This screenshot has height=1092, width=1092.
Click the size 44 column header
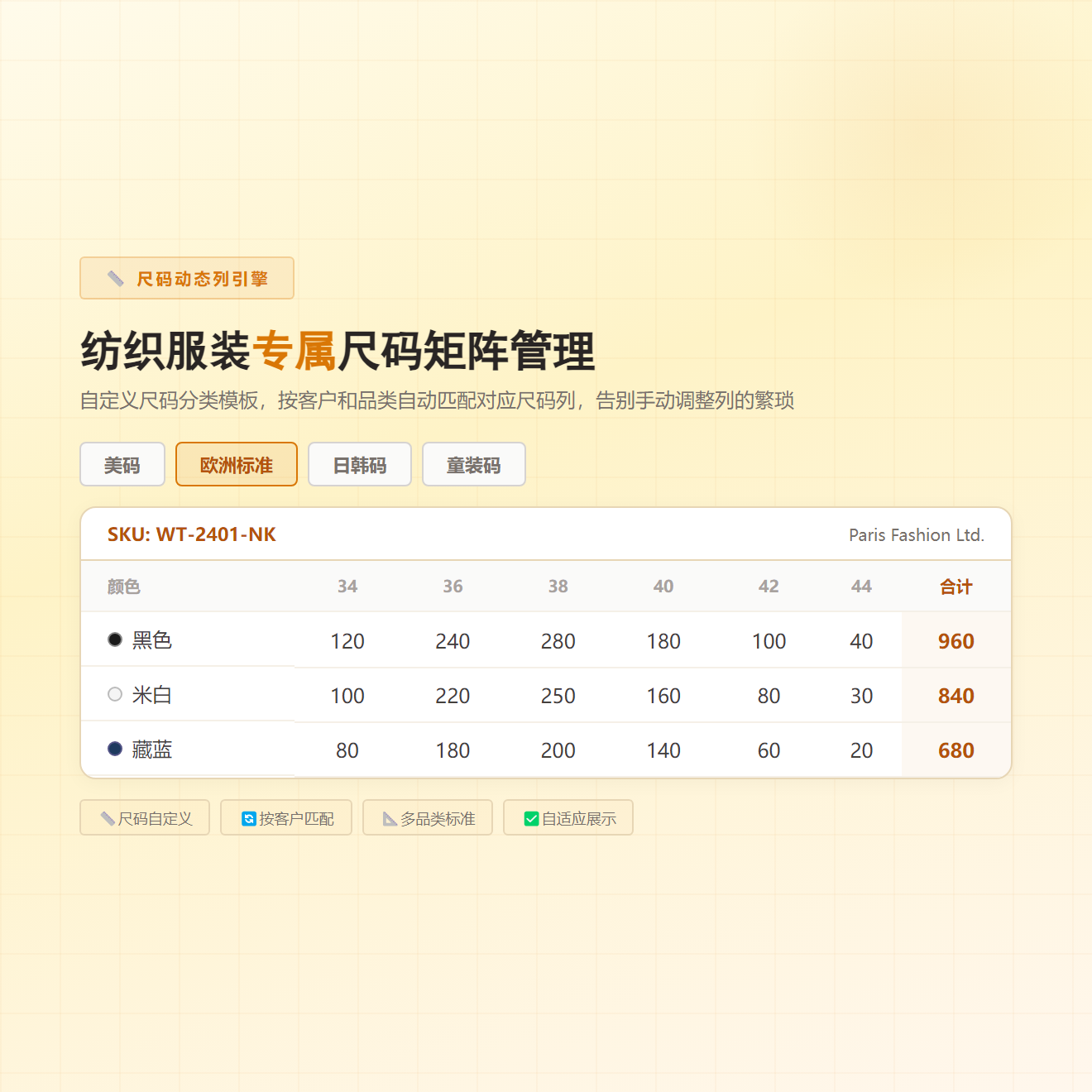point(861,587)
